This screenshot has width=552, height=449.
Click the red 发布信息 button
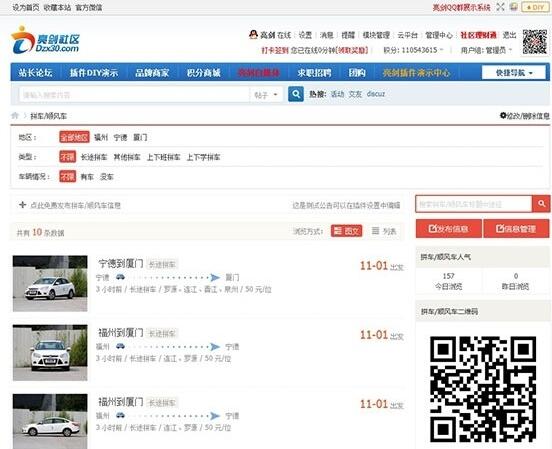[x=449, y=229]
